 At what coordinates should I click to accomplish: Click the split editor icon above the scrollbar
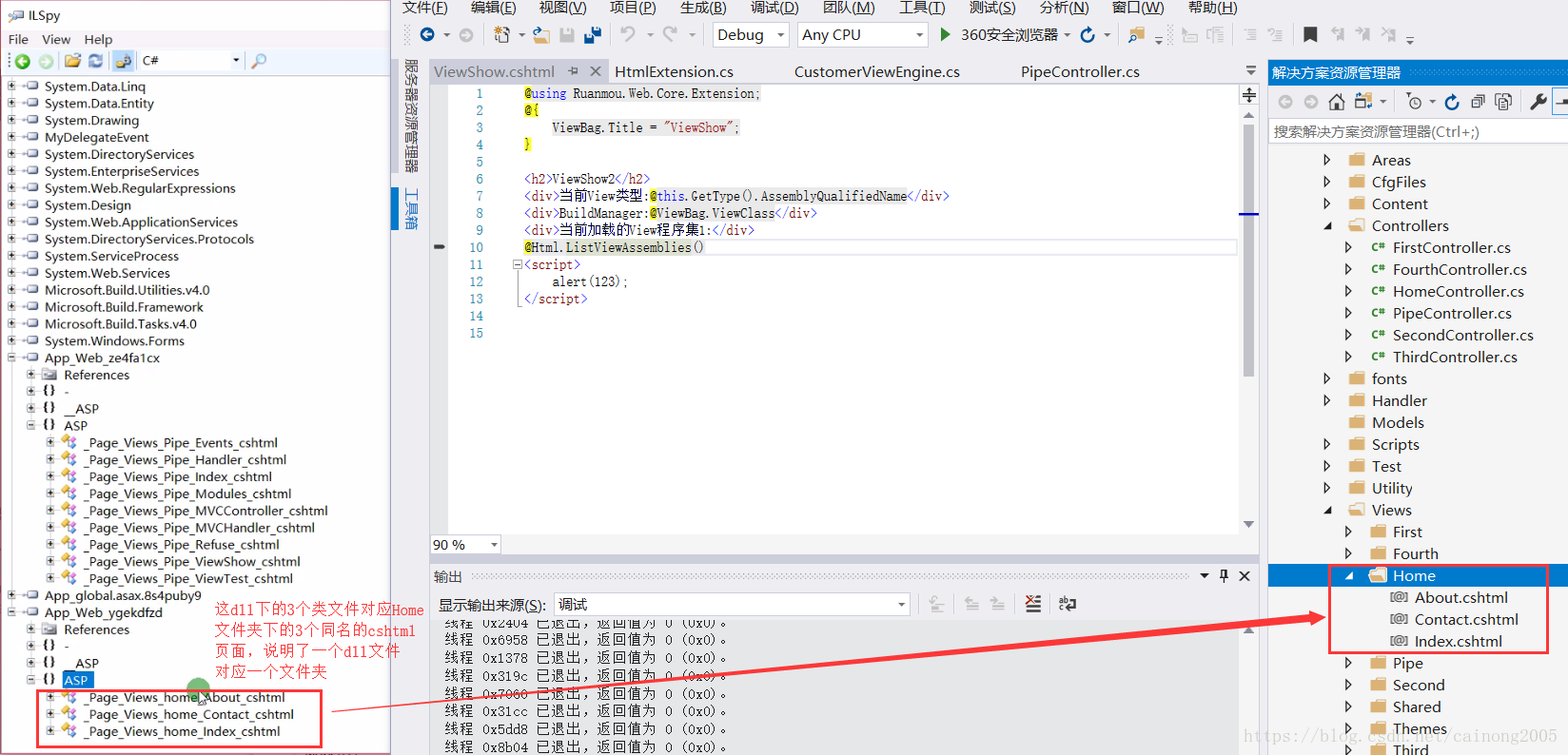[1249, 95]
